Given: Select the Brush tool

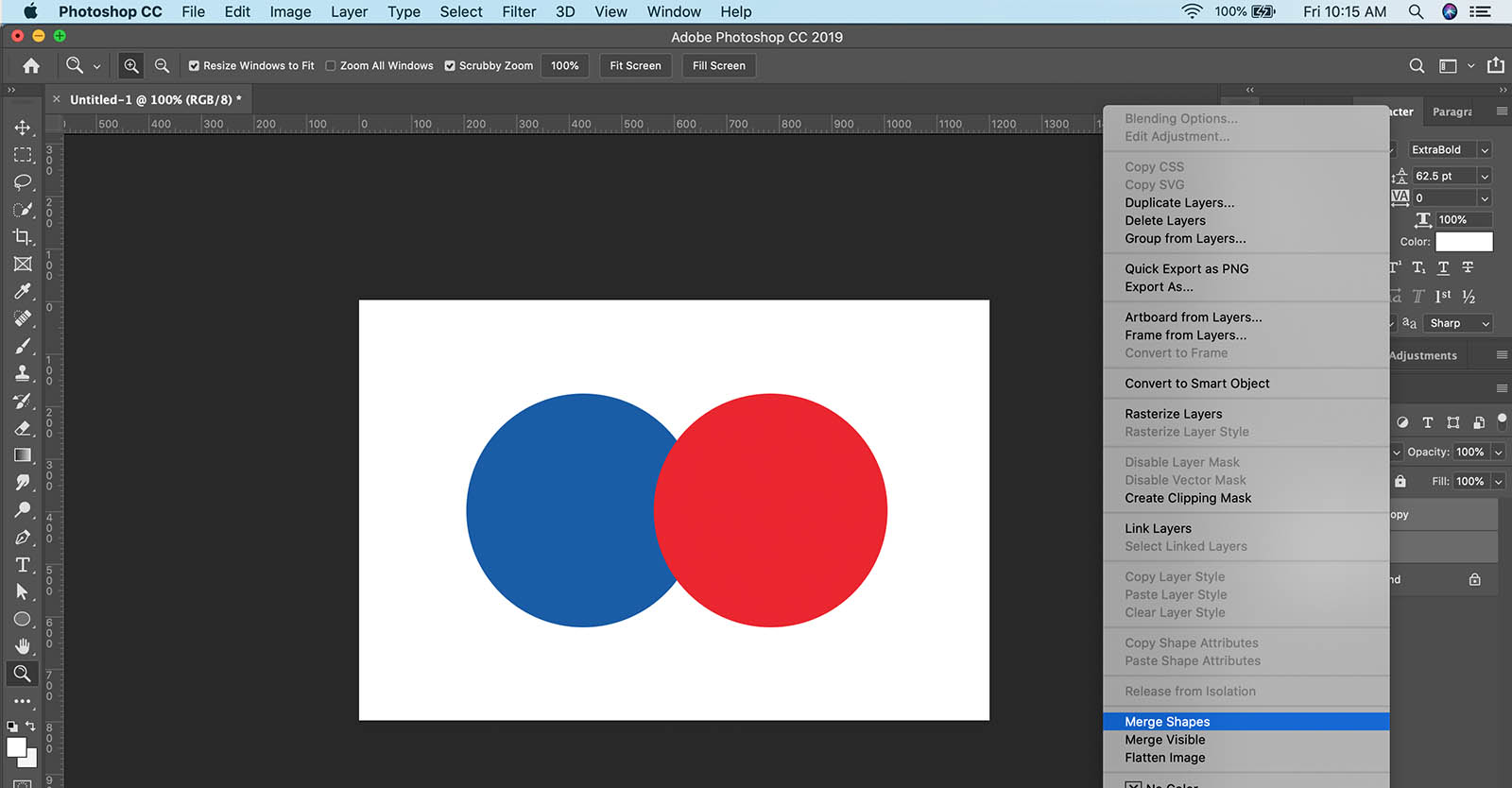Looking at the screenshot, I should [23, 346].
